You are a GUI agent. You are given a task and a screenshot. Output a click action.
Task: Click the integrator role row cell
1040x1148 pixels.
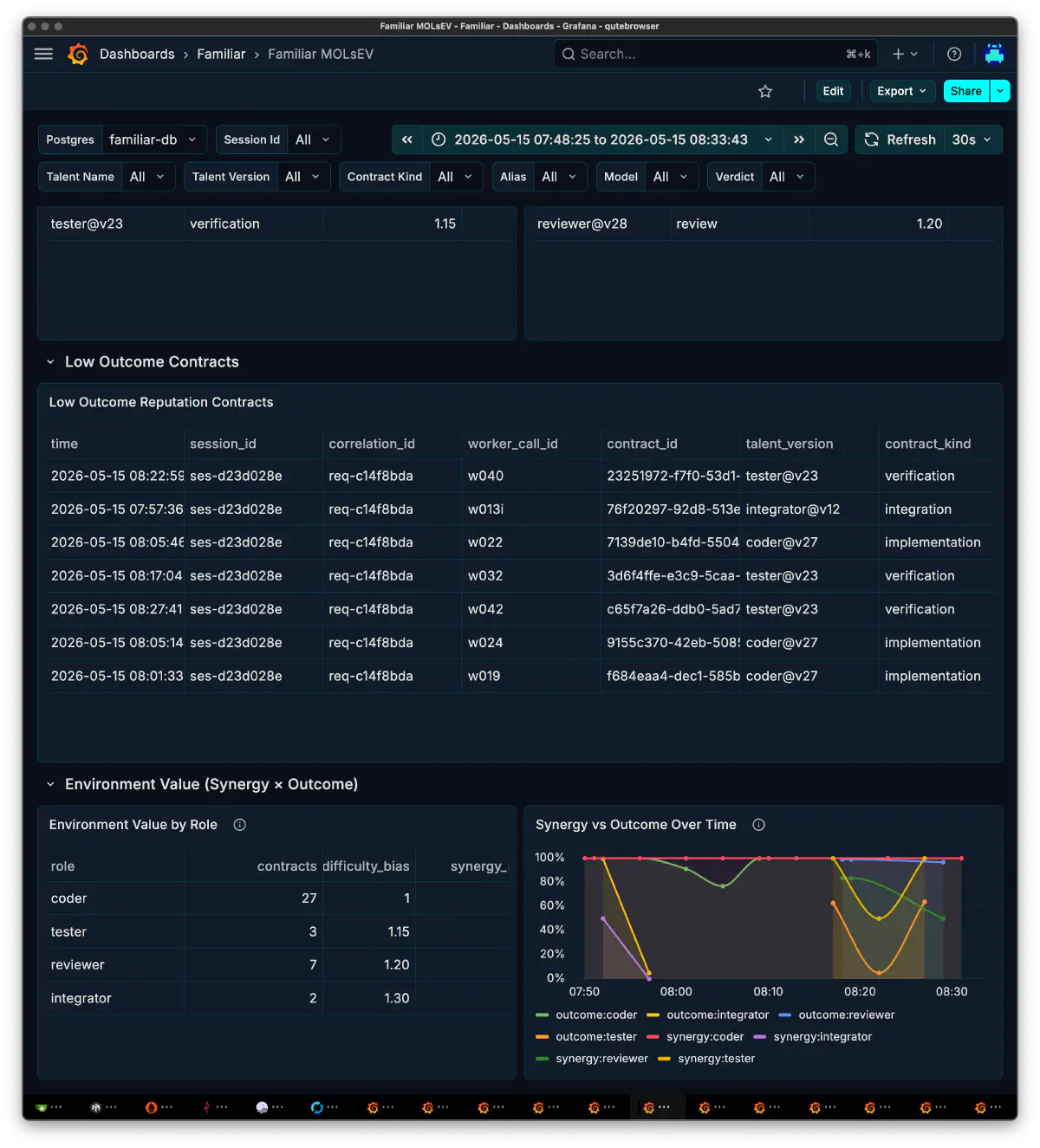point(114,998)
